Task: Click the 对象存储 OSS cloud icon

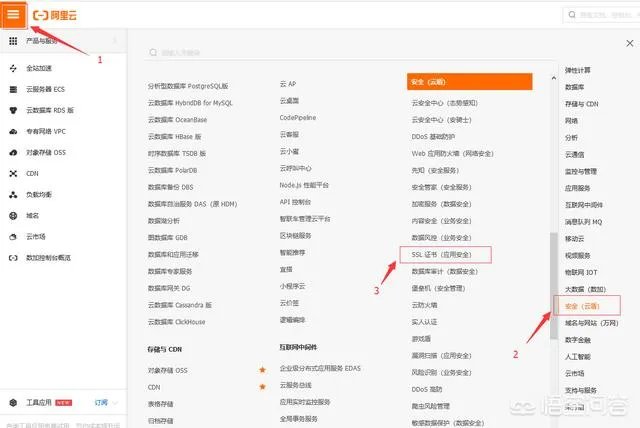Action: [13, 153]
